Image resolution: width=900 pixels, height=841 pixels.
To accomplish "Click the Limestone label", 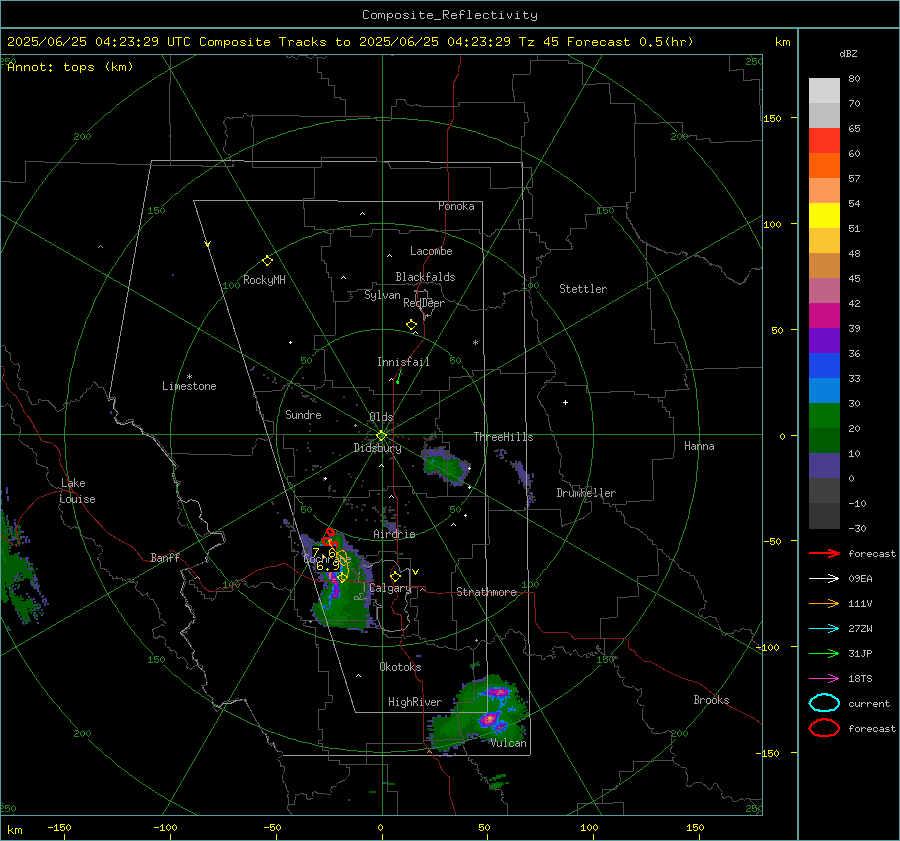I will tap(189, 386).
